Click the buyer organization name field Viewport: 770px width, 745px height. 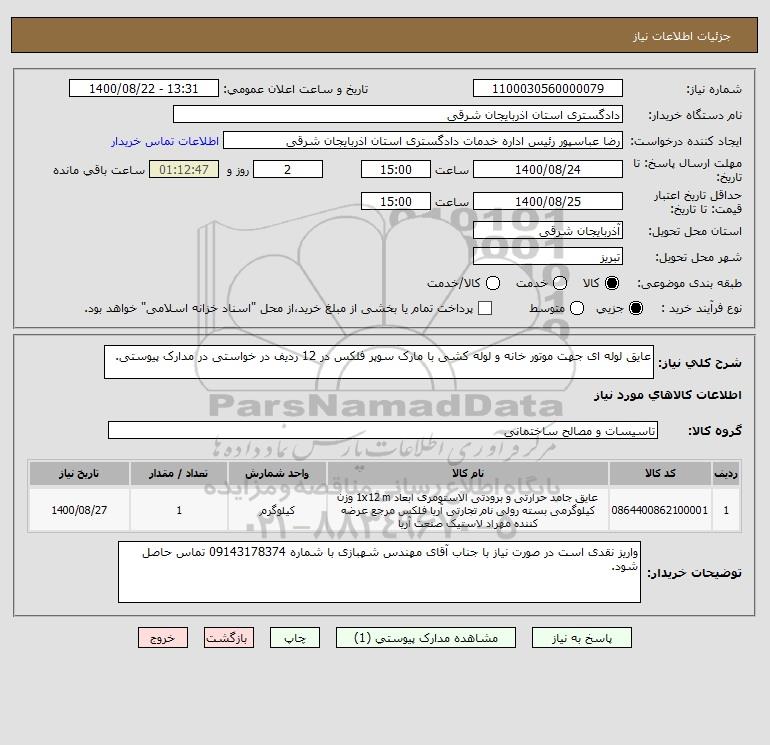398,115
